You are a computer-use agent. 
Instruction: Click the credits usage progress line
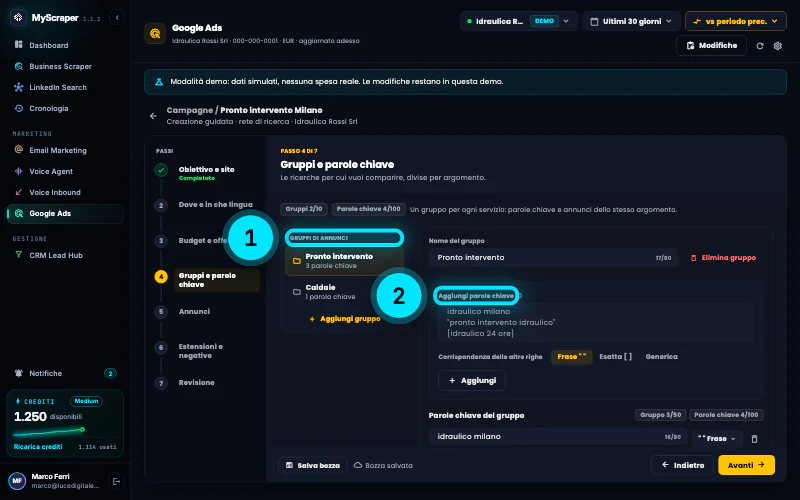(49, 433)
